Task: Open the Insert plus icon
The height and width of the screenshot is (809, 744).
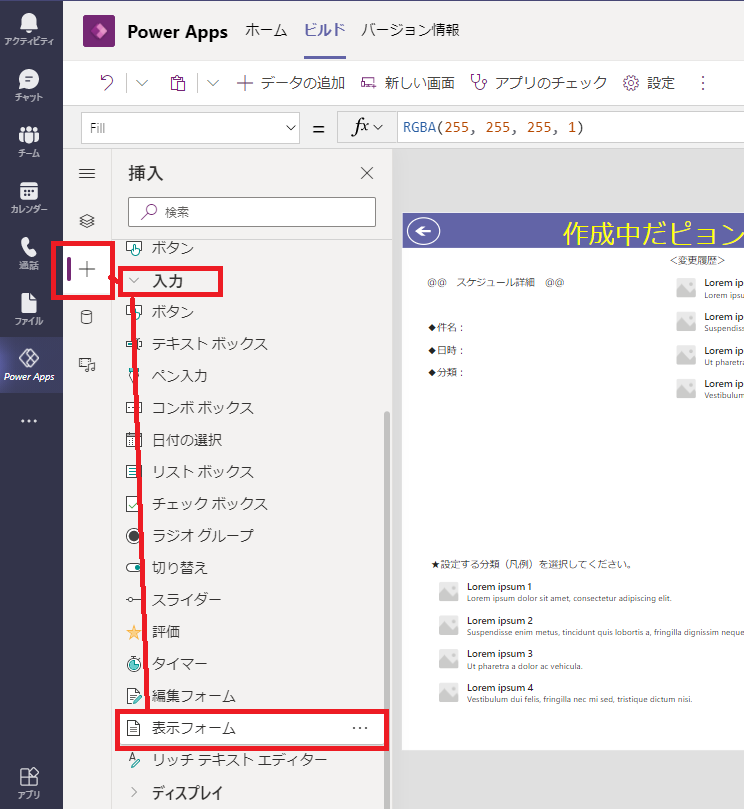Action: tap(87, 269)
